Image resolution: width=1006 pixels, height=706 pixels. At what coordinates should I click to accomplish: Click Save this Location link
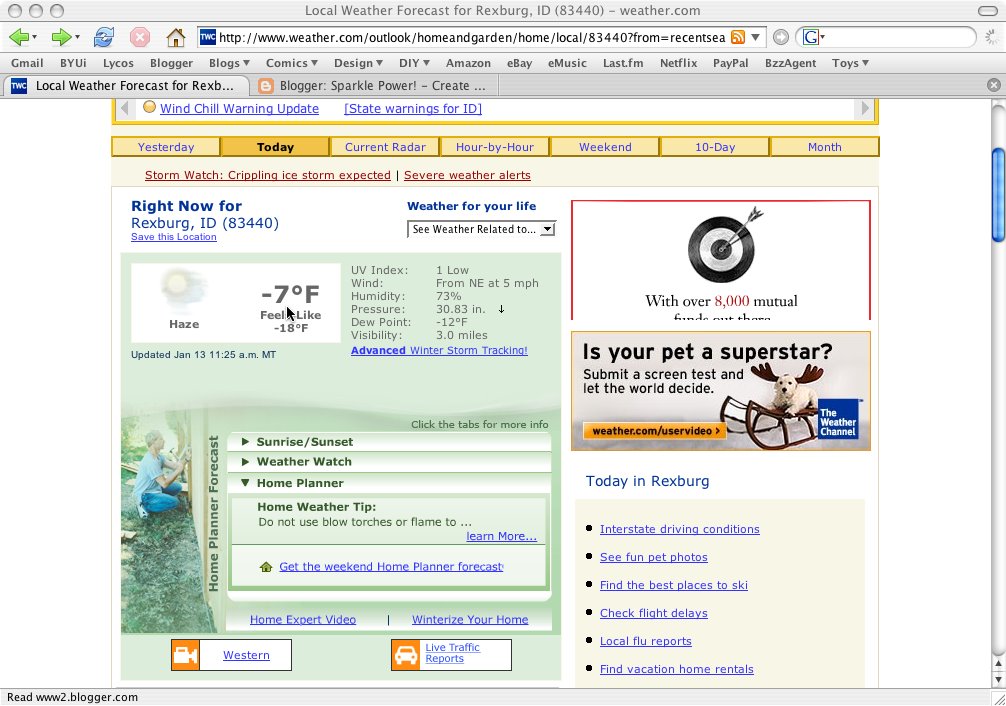(x=173, y=237)
